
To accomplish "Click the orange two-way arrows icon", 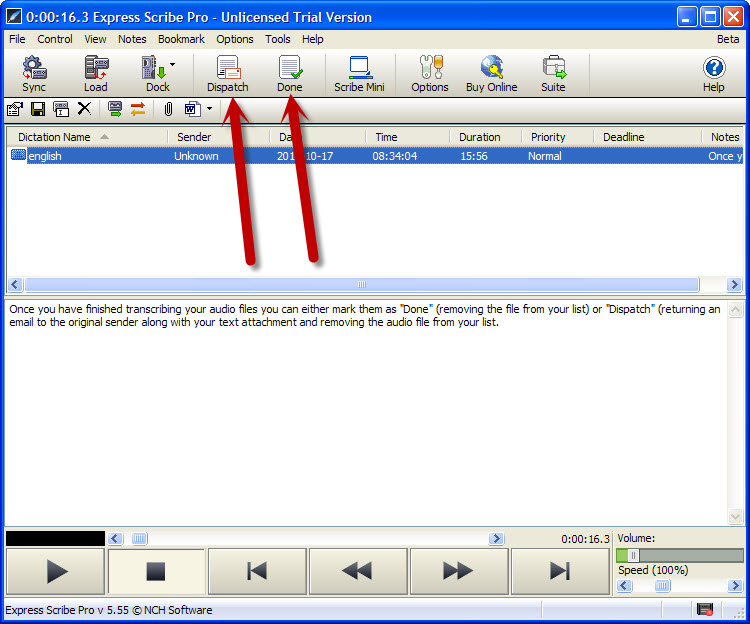I will coord(138,109).
